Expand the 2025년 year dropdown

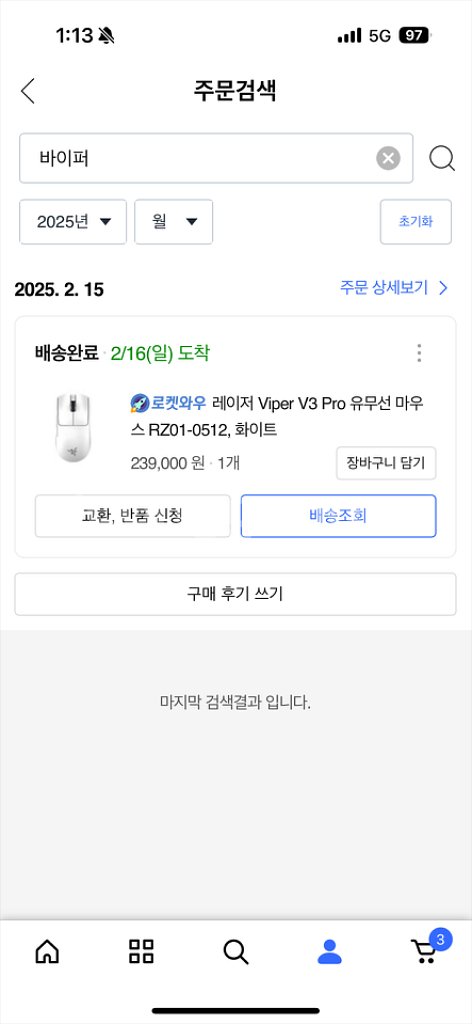tap(73, 222)
